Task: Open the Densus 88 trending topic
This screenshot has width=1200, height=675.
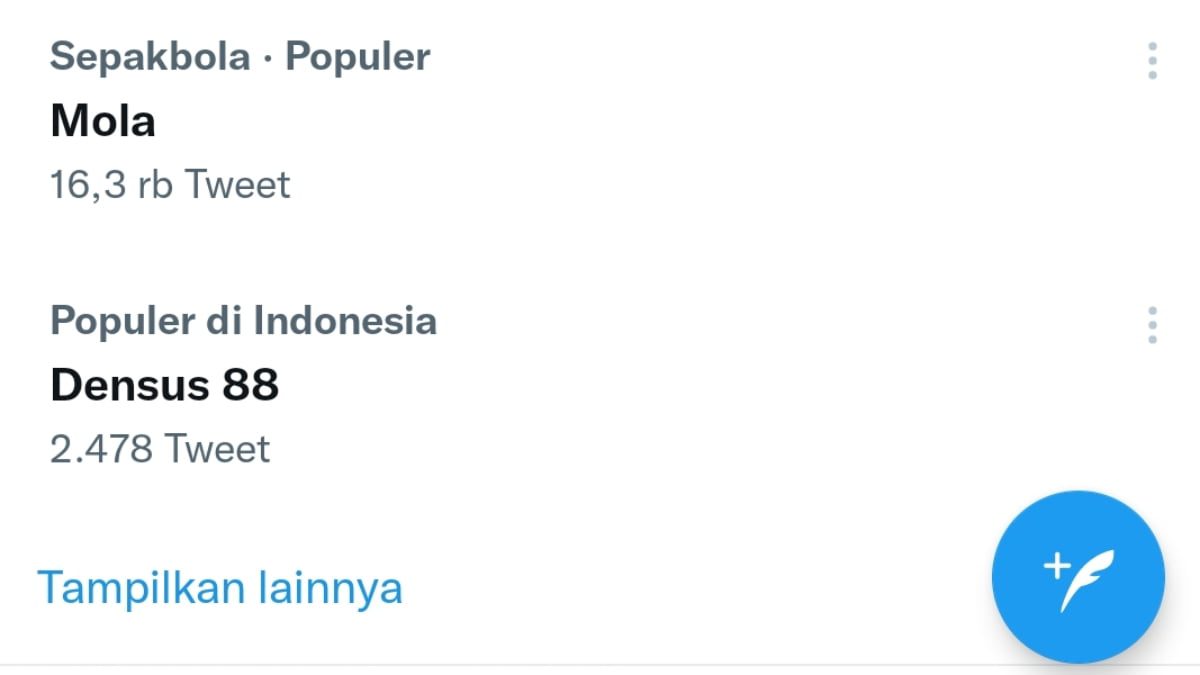Action: [x=164, y=386]
